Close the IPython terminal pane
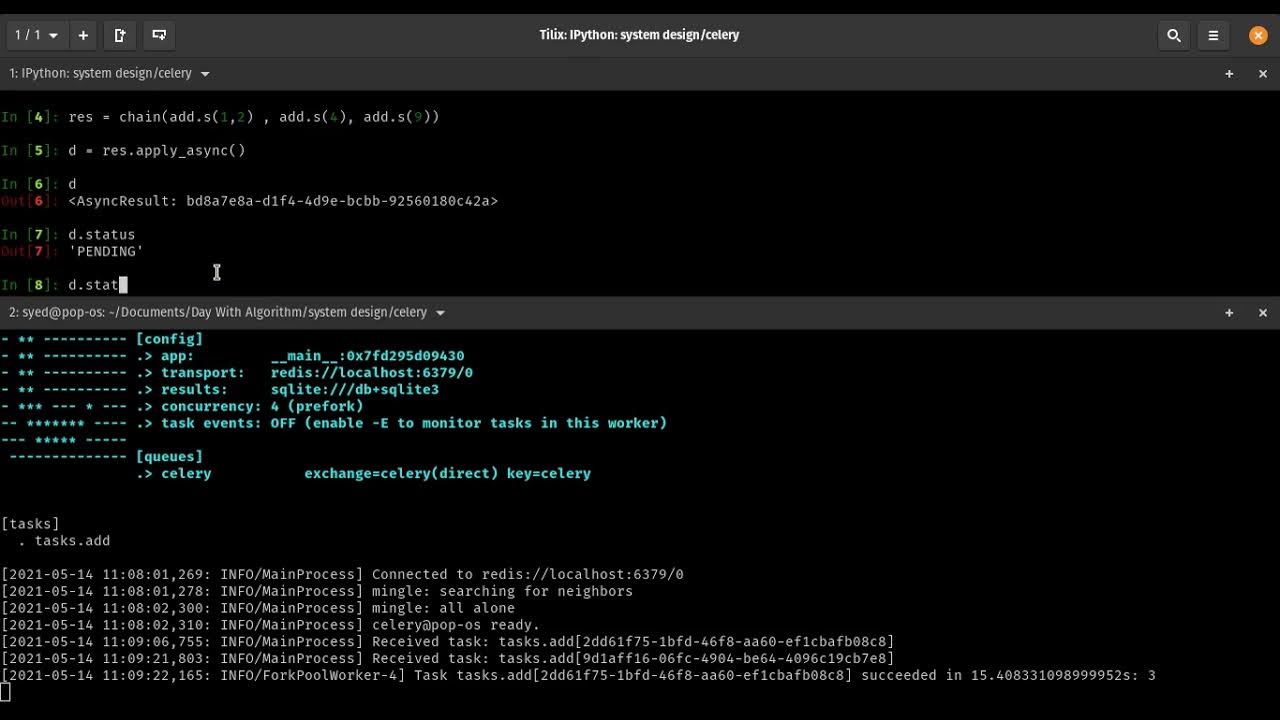 pyautogui.click(x=1262, y=74)
